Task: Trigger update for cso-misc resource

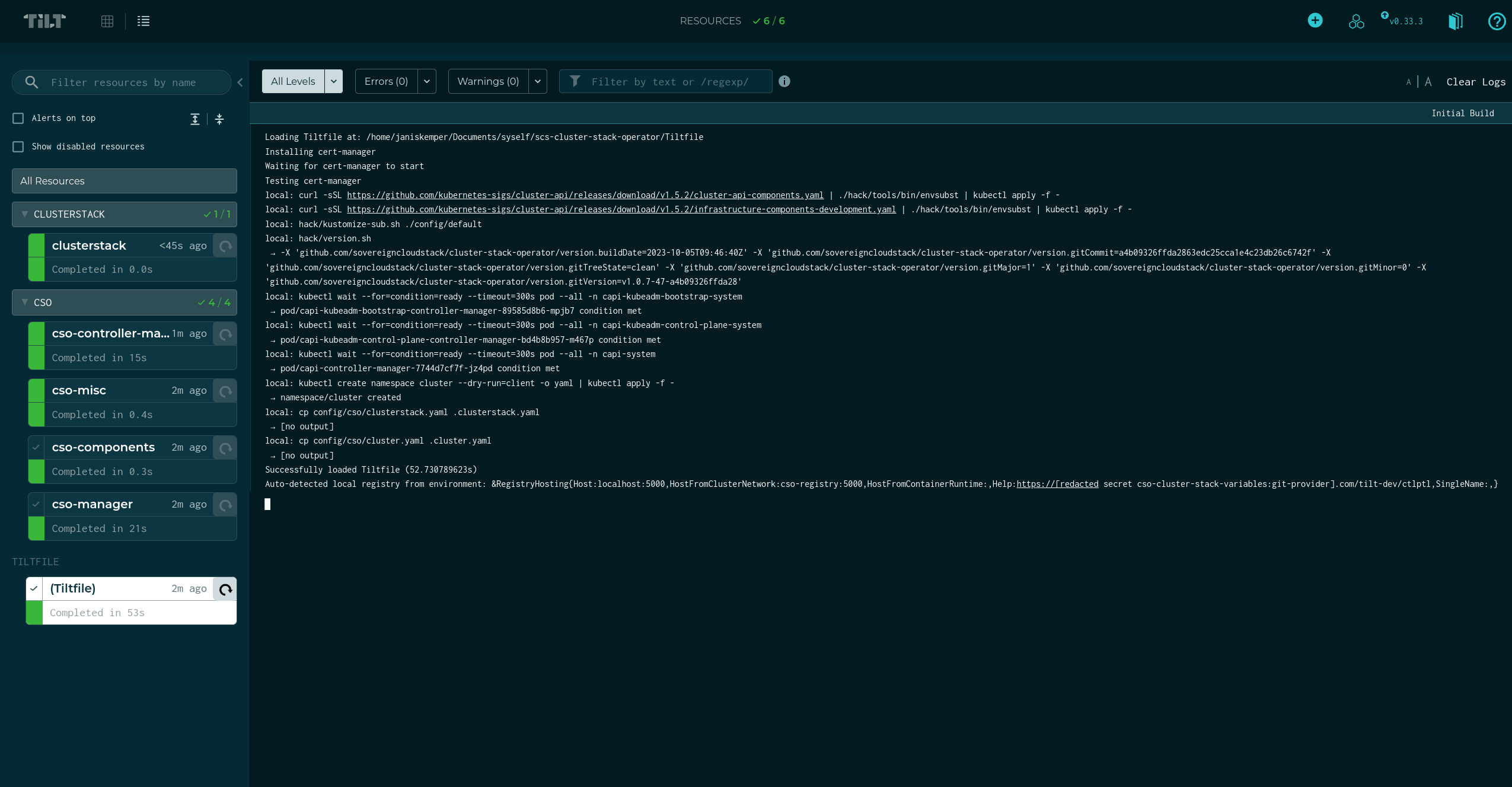Action: click(x=225, y=391)
